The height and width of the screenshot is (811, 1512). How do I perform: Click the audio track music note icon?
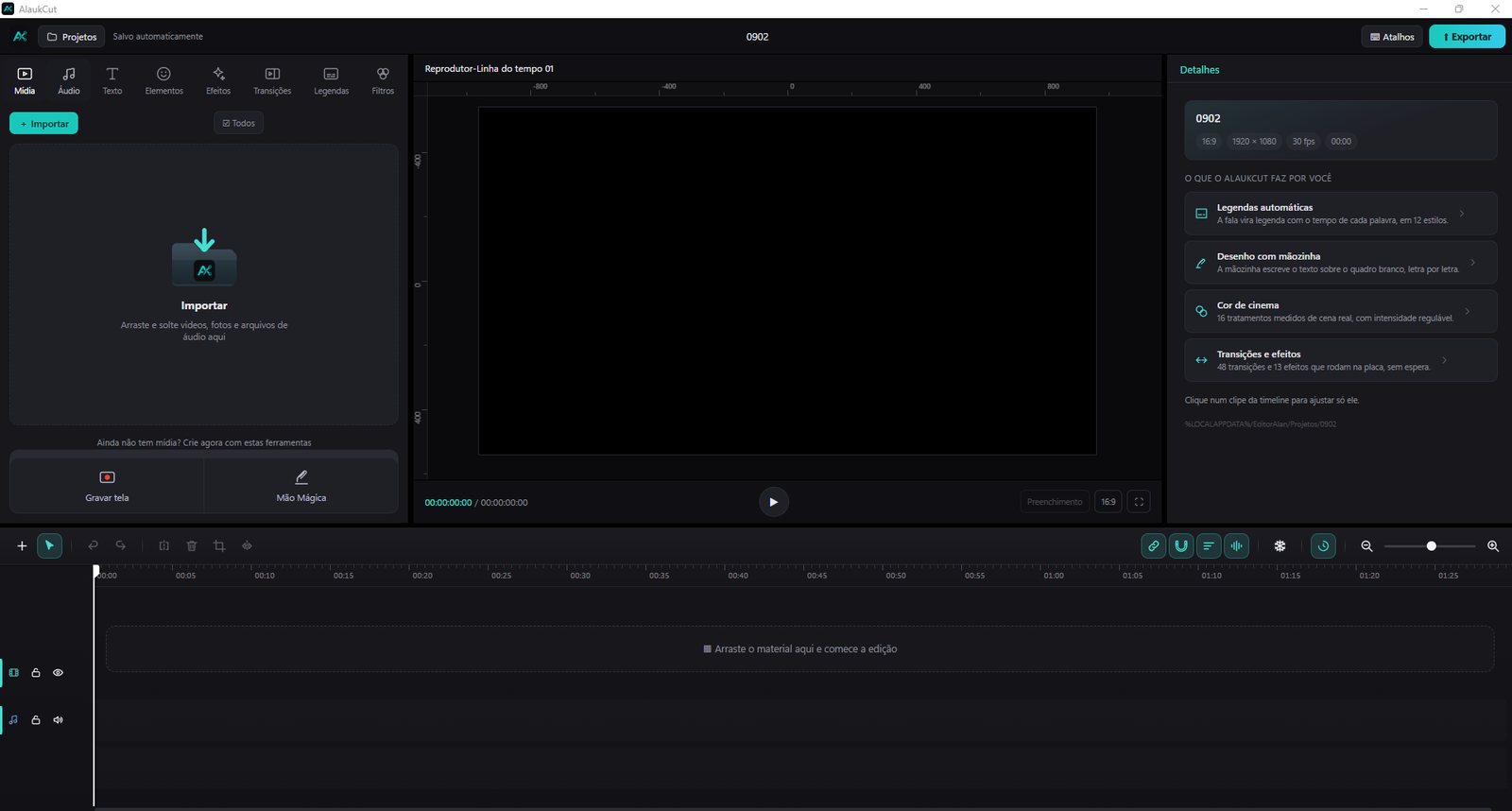(13, 719)
